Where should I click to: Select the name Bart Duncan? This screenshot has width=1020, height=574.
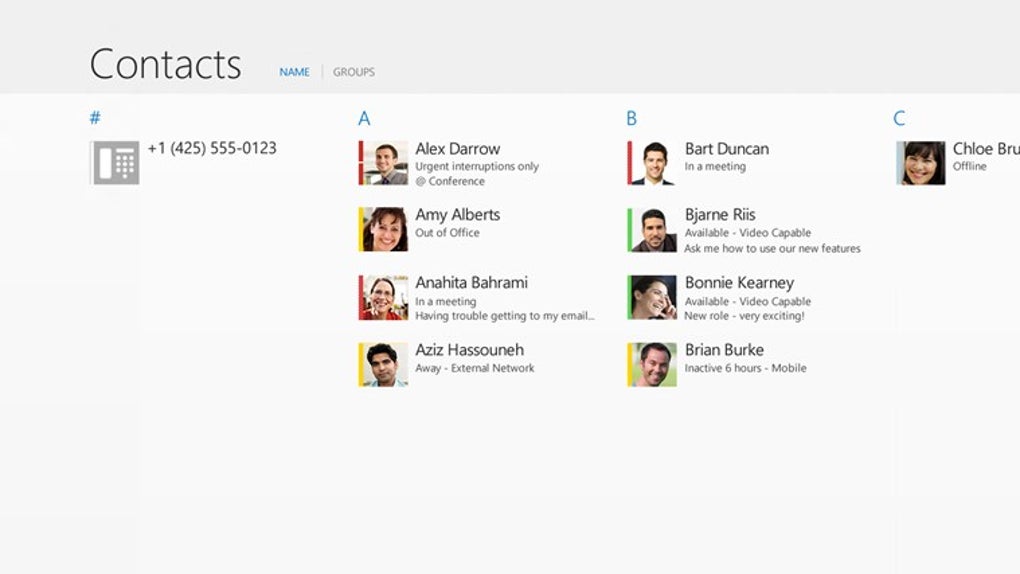pyautogui.click(x=727, y=149)
